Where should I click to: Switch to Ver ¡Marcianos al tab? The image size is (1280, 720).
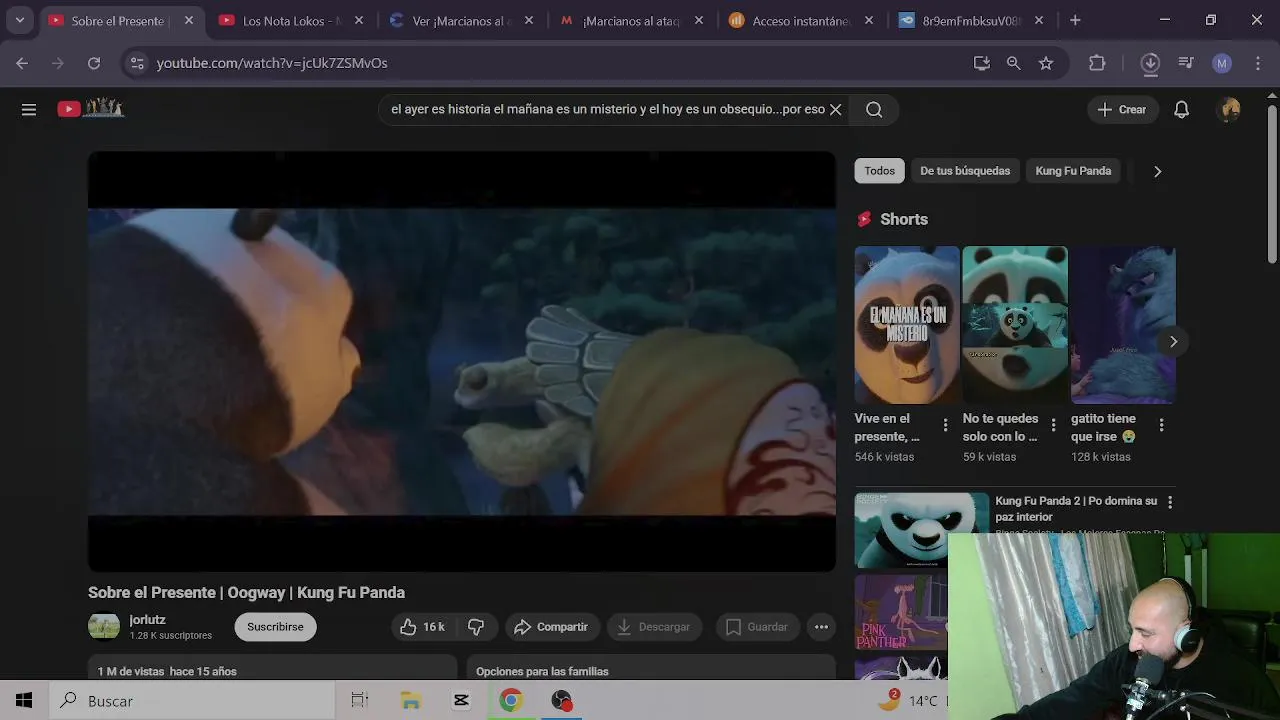(x=460, y=20)
